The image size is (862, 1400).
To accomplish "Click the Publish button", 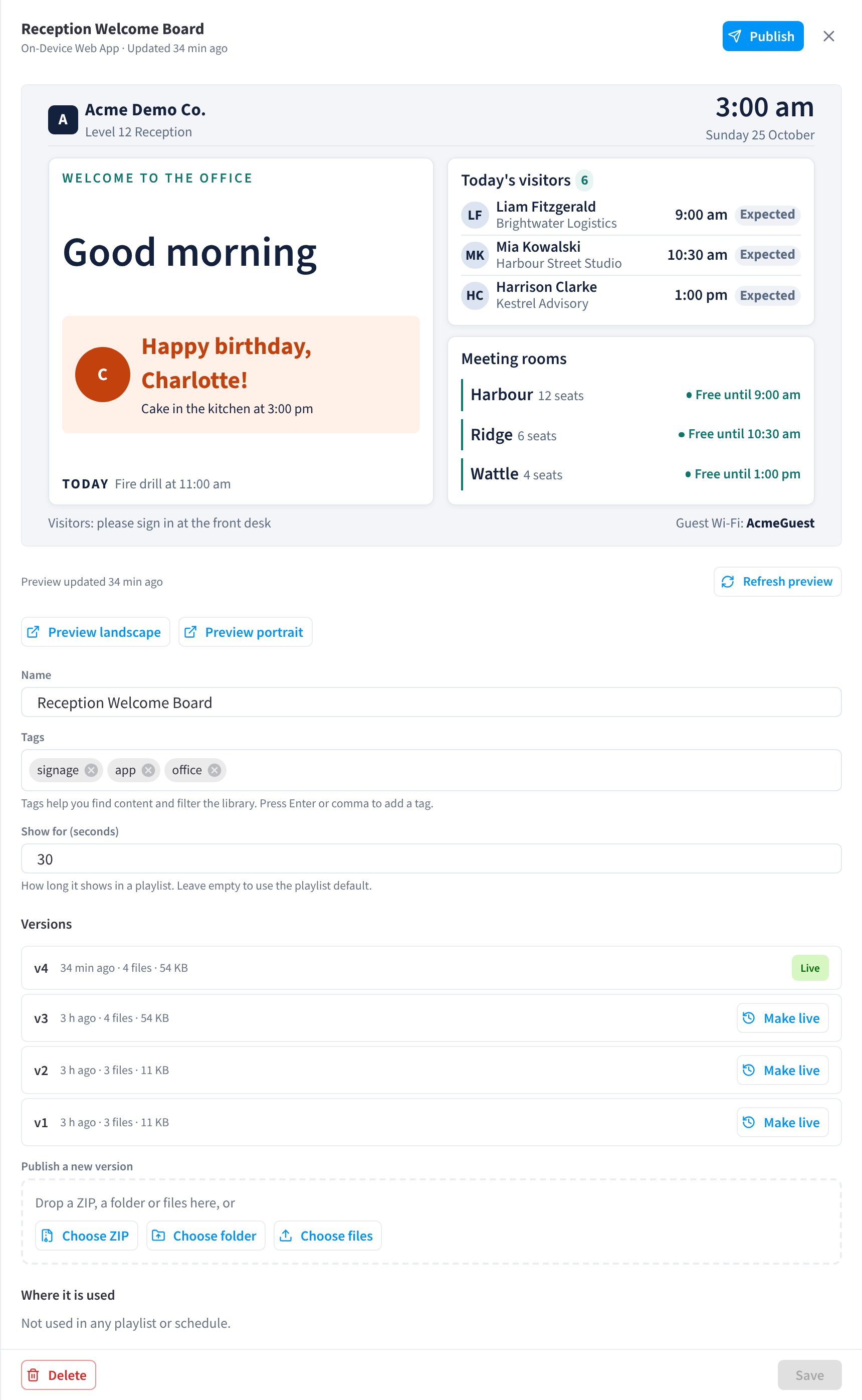I will point(762,36).
